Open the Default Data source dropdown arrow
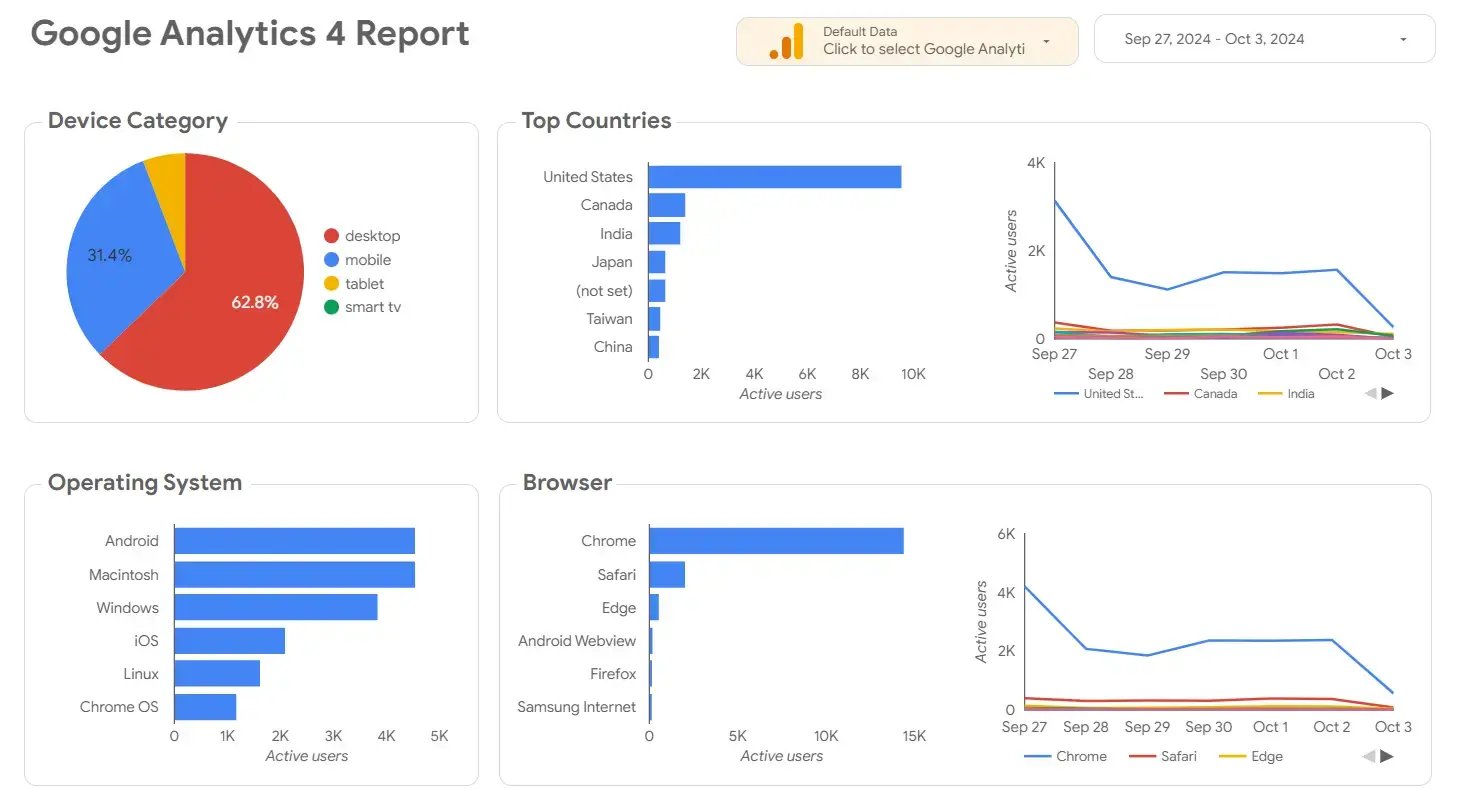This screenshot has width=1473, height=789. pyautogui.click(x=1046, y=42)
